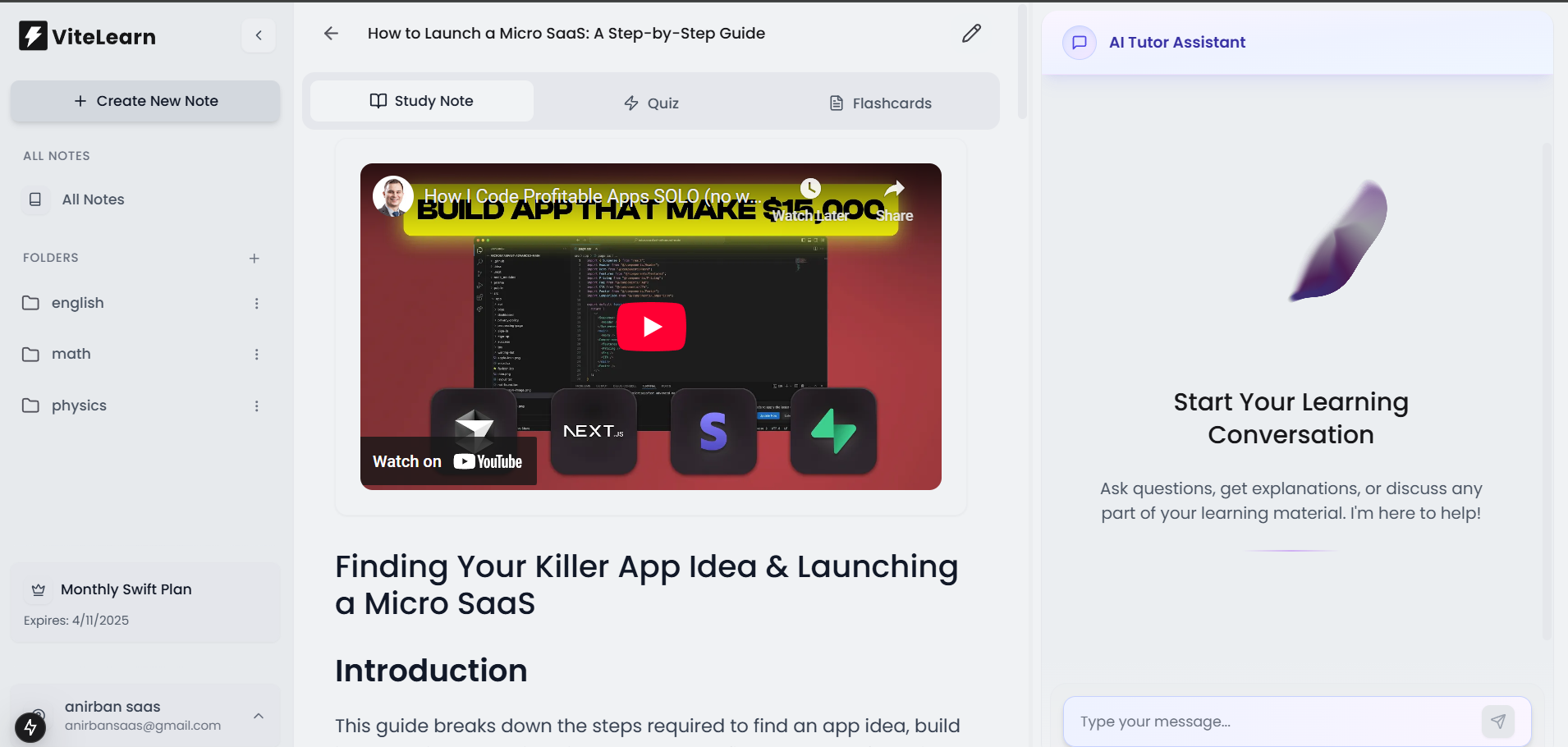Click the video Share arrow icon
1568x747 pixels.
pos(895,189)
